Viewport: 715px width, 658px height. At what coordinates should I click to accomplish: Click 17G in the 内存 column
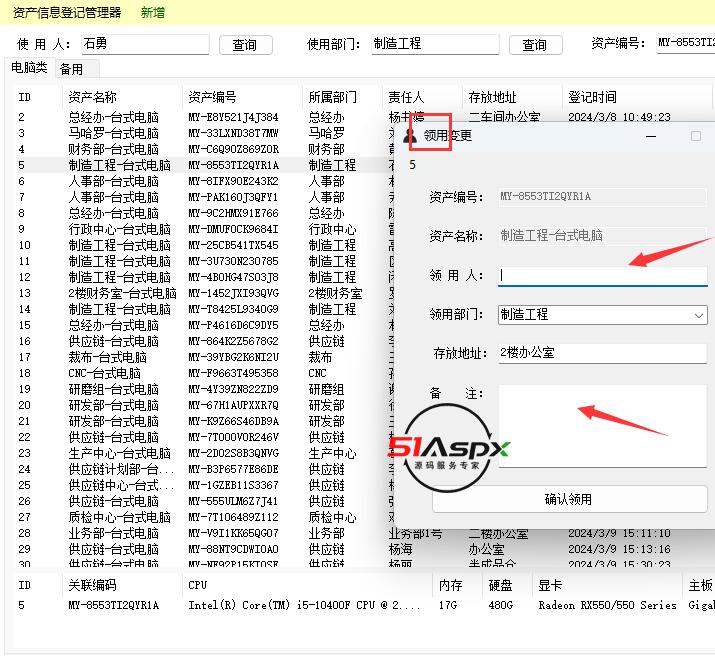[448, 606]
